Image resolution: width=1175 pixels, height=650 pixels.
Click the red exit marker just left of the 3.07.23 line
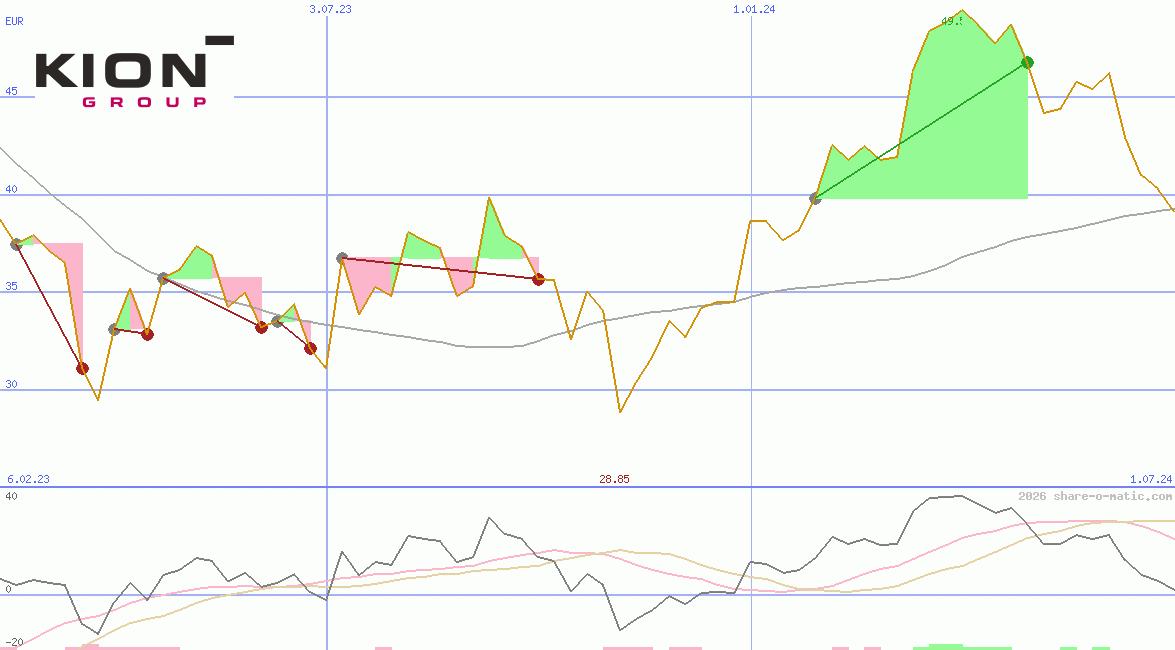310,348
